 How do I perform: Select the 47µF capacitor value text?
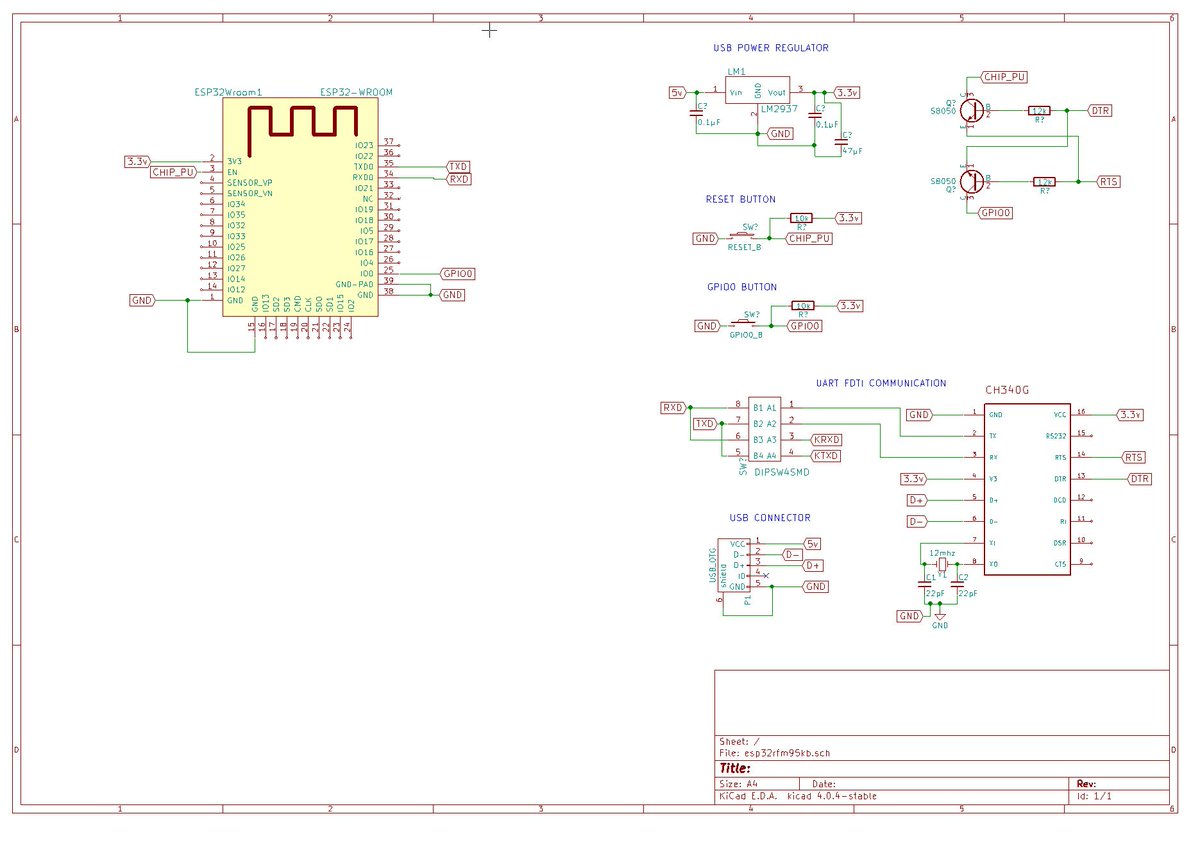click(852, 150)
